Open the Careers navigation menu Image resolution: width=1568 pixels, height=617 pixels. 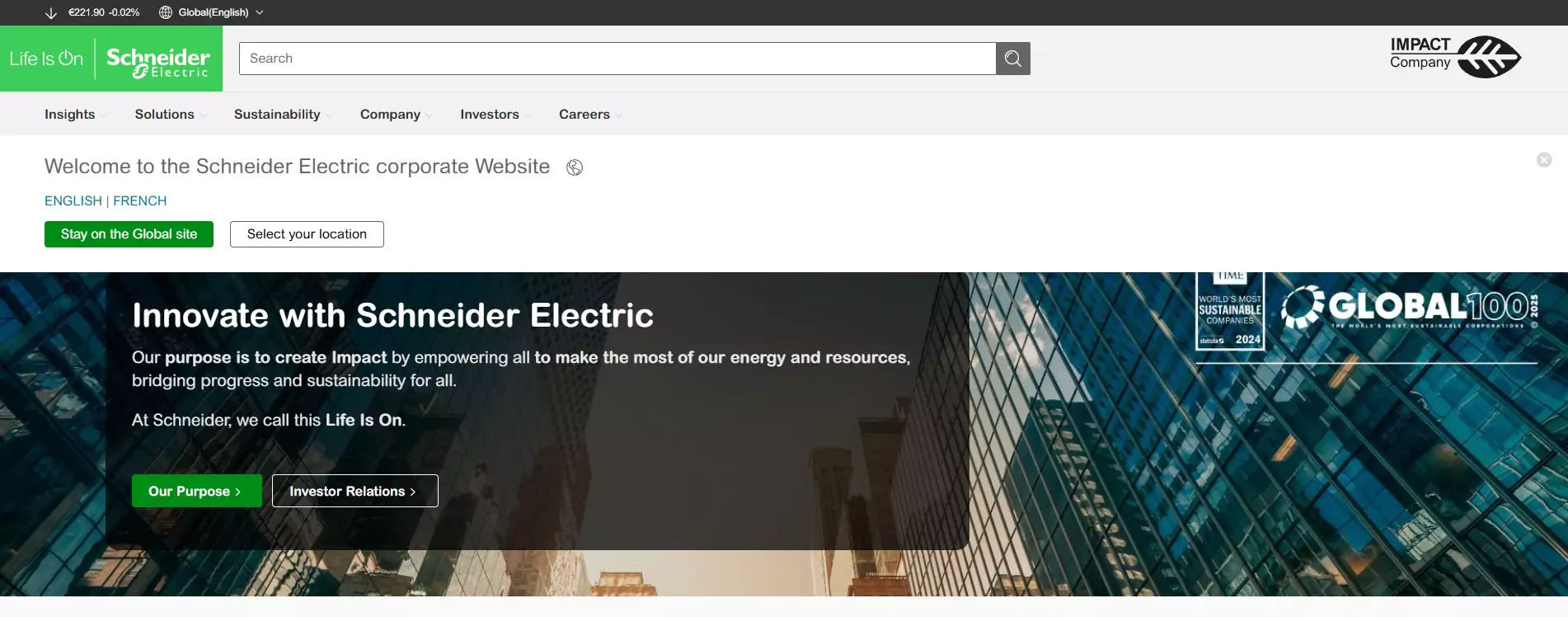point(590,115)
